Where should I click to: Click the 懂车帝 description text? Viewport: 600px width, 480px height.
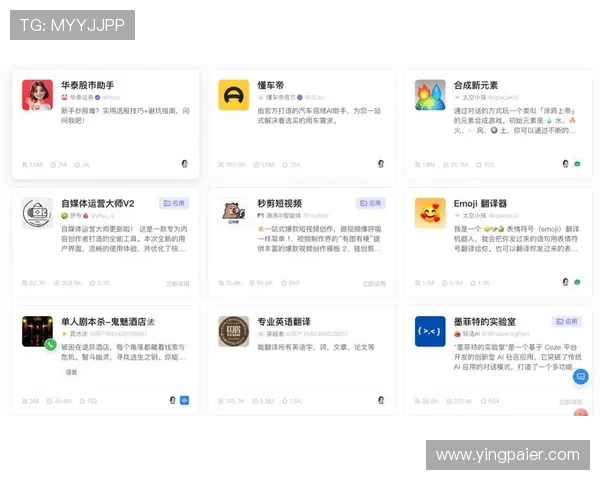point(319,116)
